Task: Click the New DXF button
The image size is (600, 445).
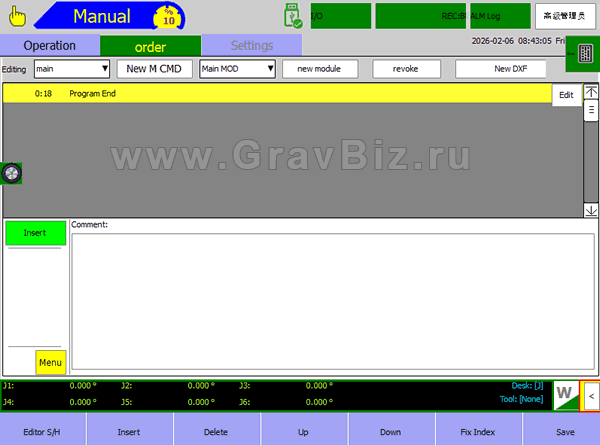Action: point(500,69)
